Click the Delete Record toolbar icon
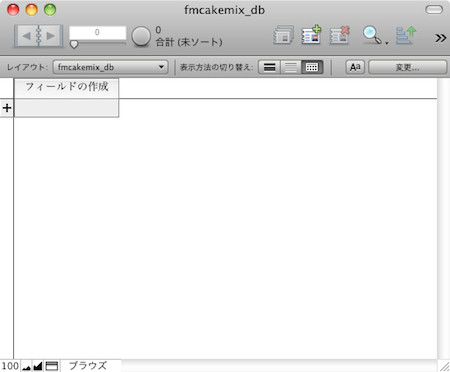Screen dimensions: 450x372 [340, 35]
